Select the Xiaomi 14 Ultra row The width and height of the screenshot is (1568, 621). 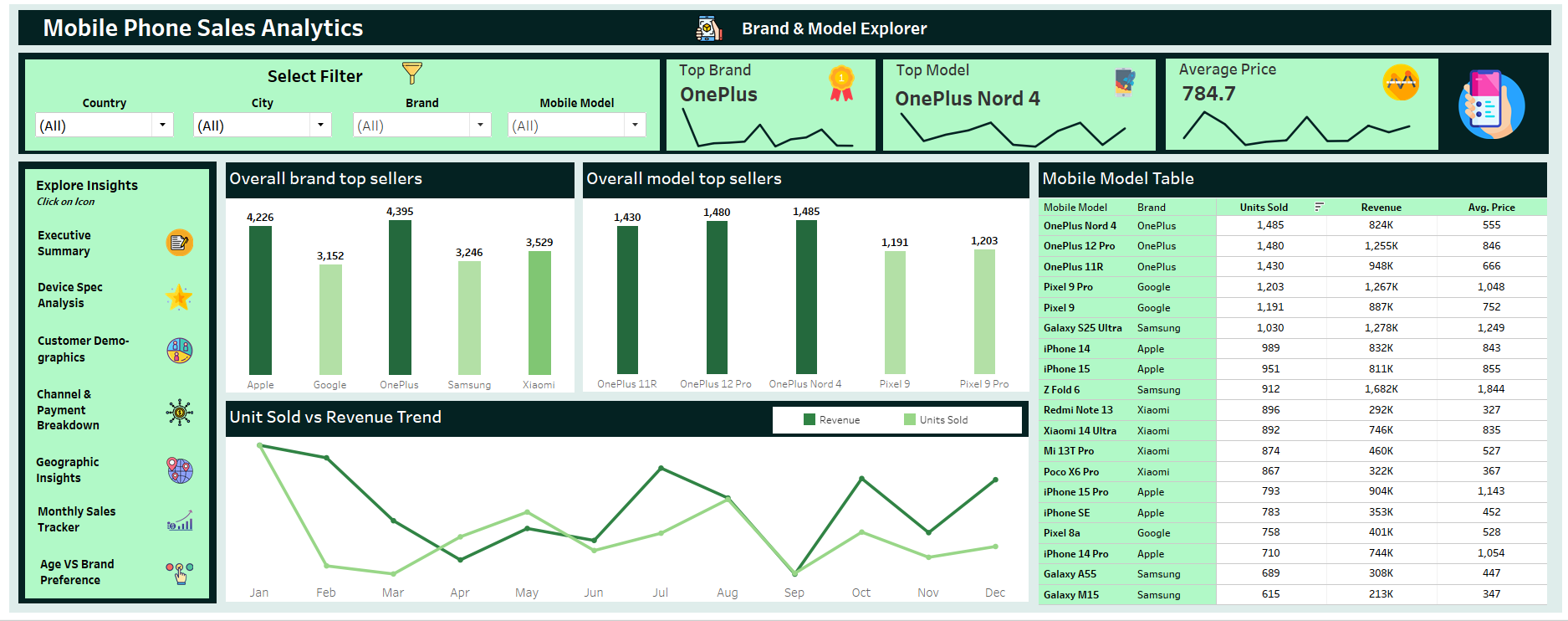pos(1293,430)
